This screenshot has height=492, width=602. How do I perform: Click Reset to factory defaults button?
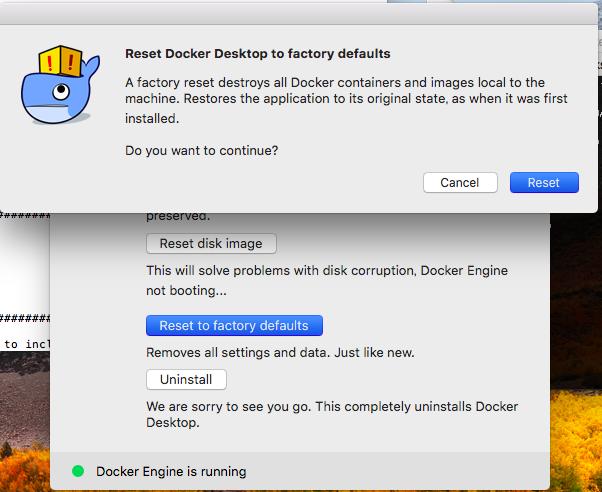click(x=234, y=325)
